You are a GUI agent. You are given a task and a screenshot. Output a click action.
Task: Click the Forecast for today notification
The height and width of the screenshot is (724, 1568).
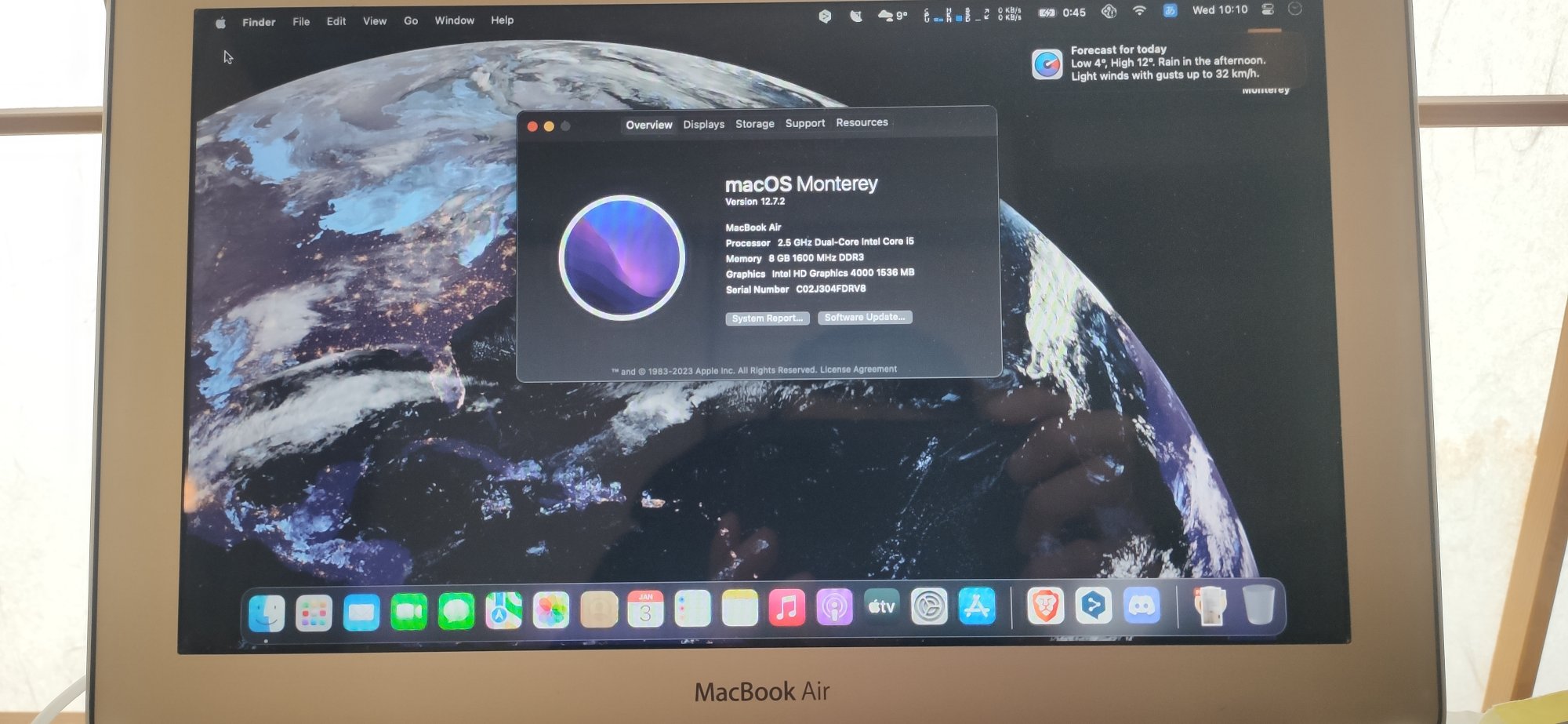tap(1166, 63)
